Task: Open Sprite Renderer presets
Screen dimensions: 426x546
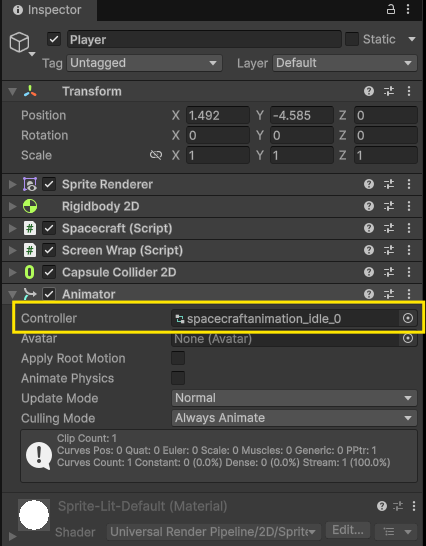Action: pyautogui.click(x=389, y=184)
